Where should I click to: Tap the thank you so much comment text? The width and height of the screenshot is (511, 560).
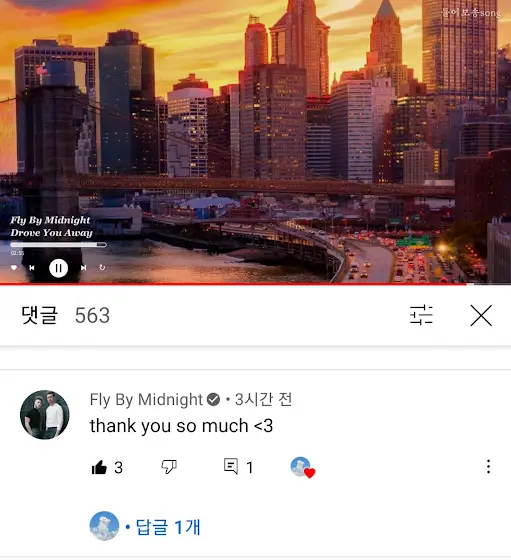pyautogui.click(x=181, y=426)
